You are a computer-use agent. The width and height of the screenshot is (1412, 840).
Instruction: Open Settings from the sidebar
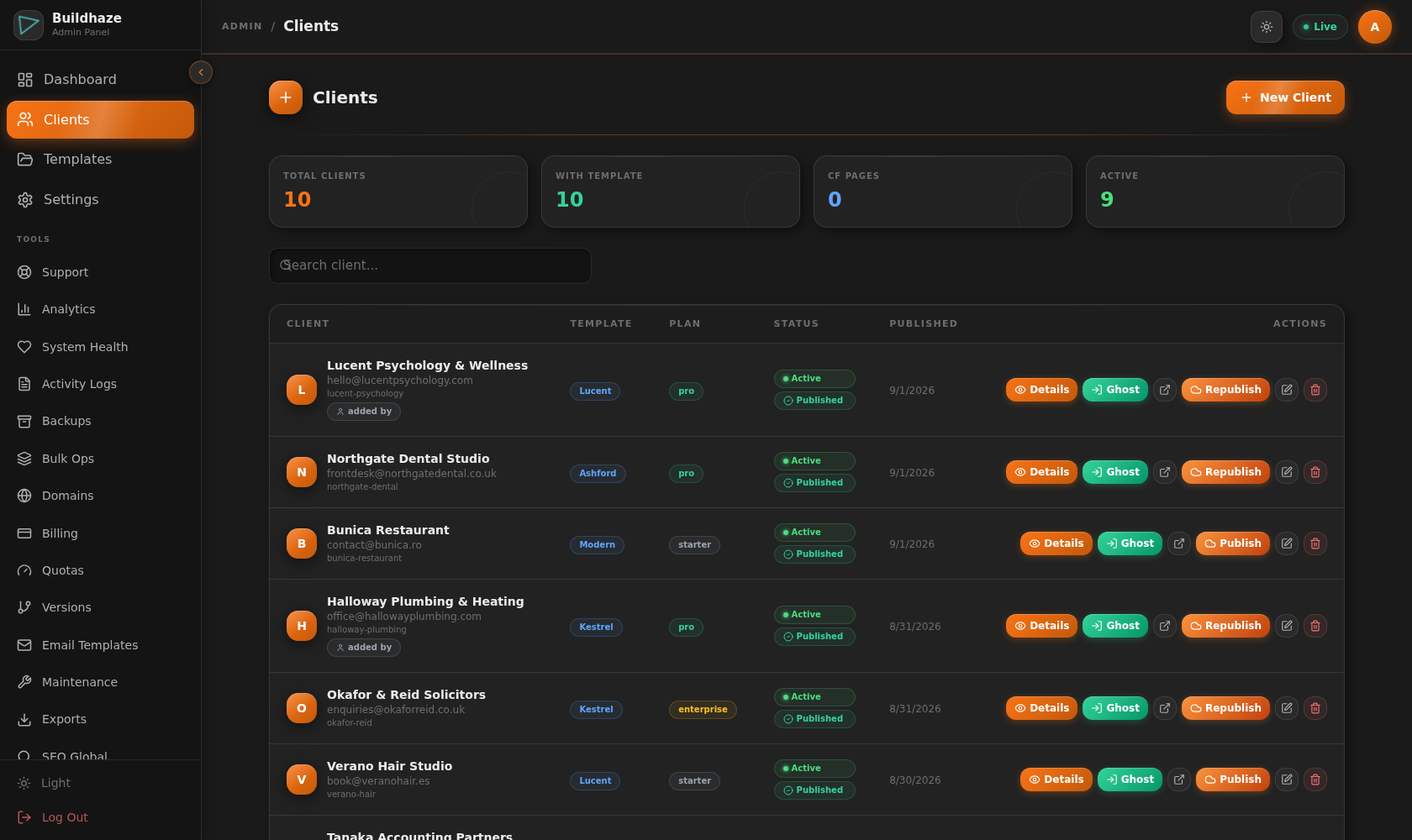pyautogui.click(x=100, y=199)
